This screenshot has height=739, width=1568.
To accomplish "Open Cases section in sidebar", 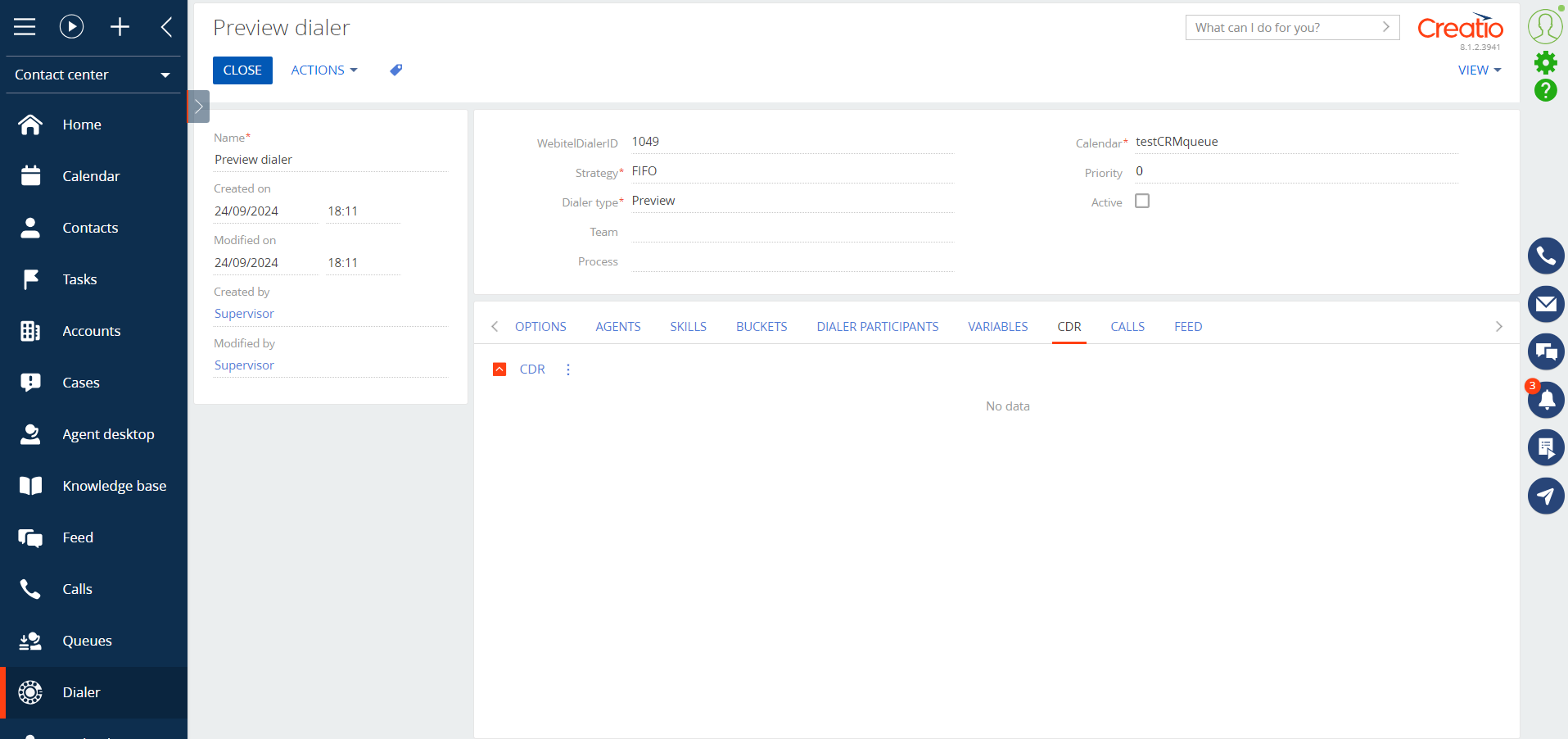I will point(93,383).
